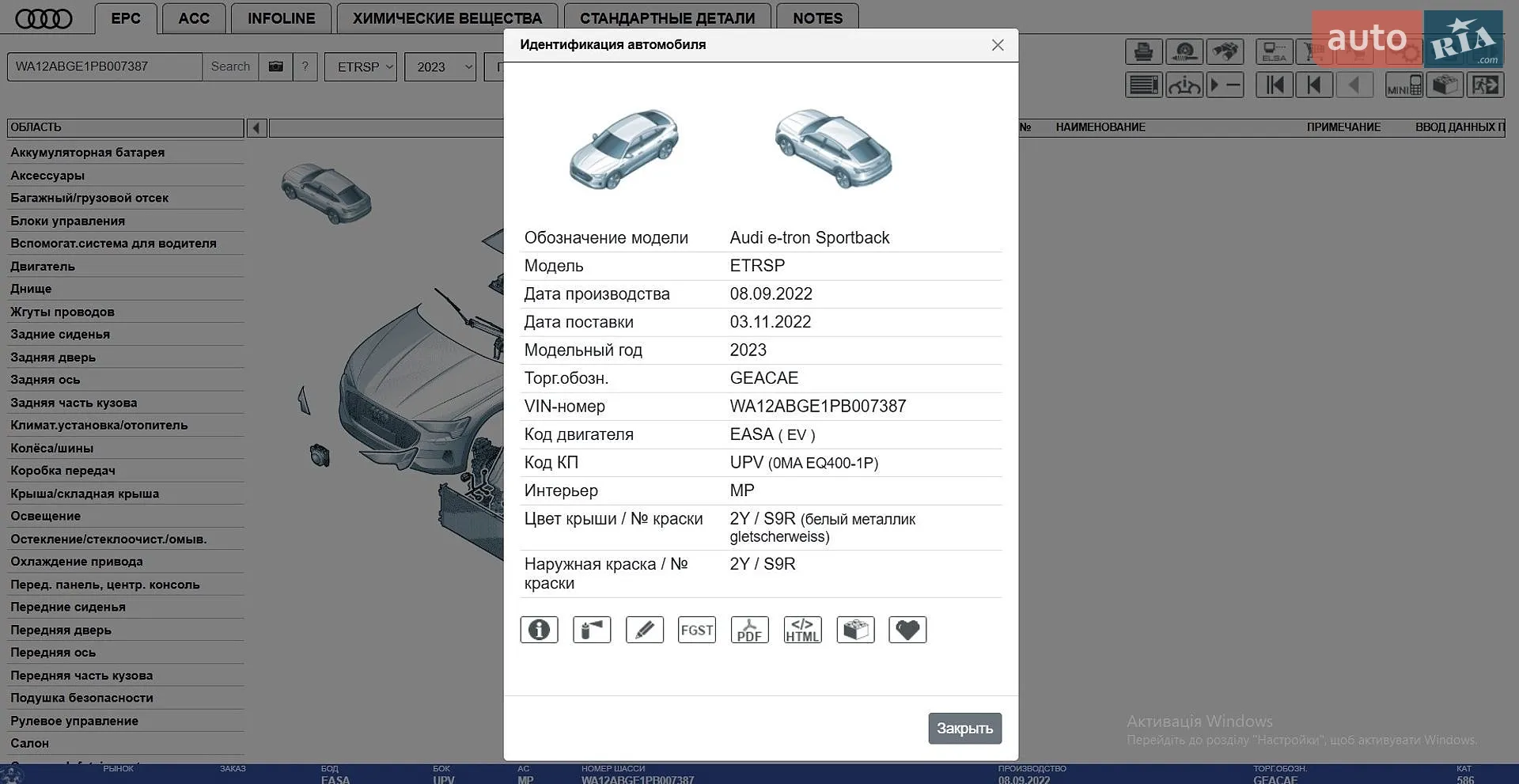Screen dimensions: 1519x784
Task: Click the printer icon in toolbar
Action: (1143, 52)
